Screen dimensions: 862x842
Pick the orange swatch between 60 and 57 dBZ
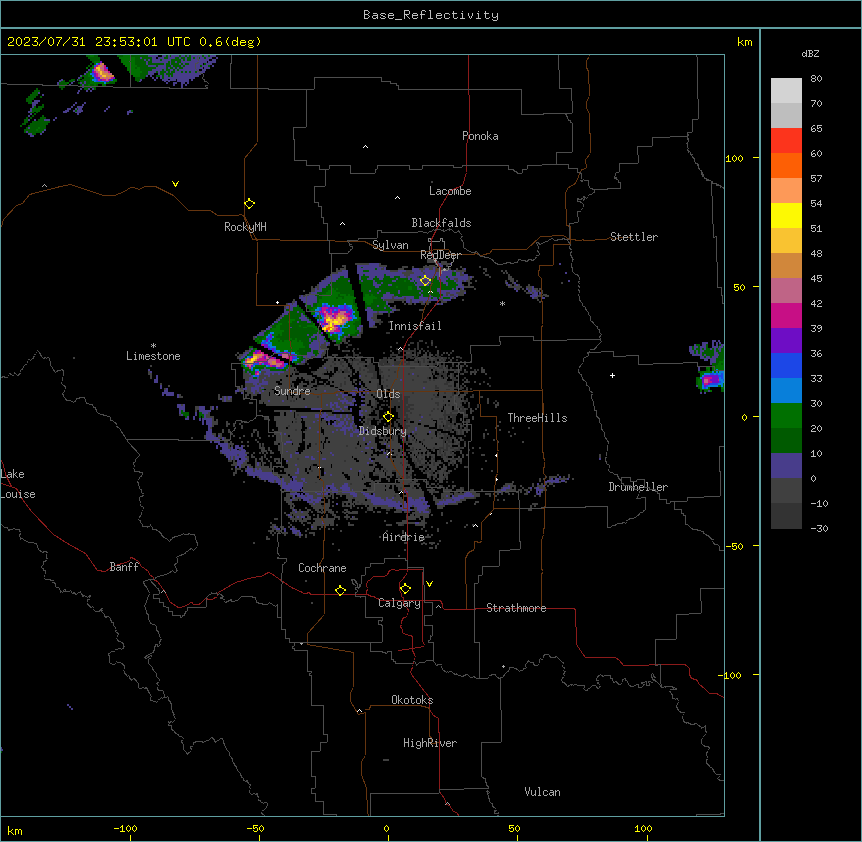[x=786, y=165]
